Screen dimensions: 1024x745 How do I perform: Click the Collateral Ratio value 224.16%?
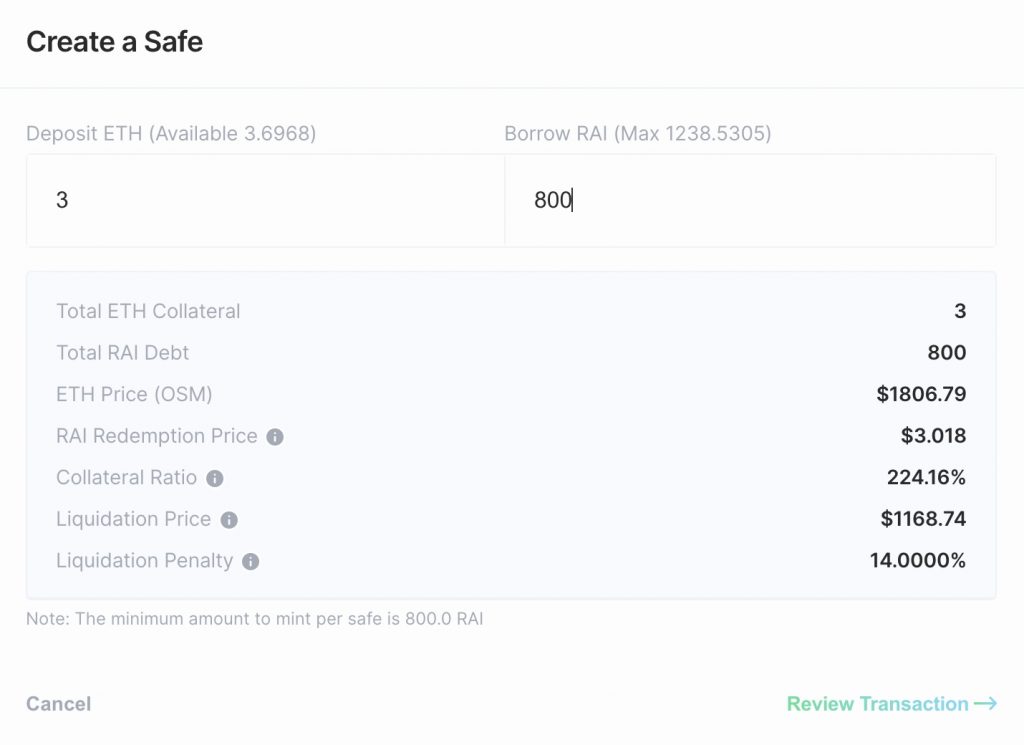click(x=926, y=477)
